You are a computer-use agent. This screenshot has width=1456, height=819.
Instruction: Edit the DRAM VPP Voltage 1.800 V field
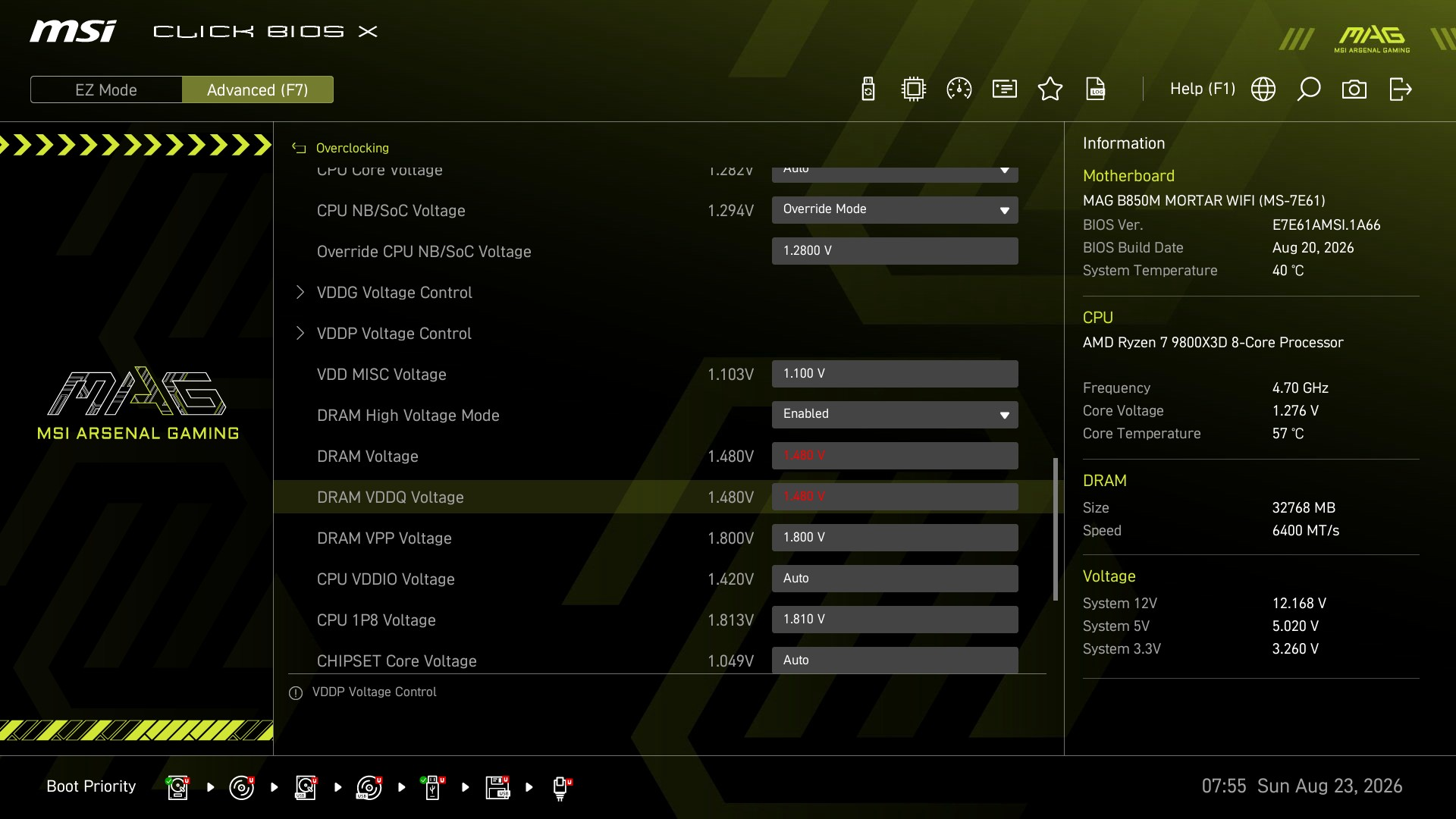click(x=895, y=538)
